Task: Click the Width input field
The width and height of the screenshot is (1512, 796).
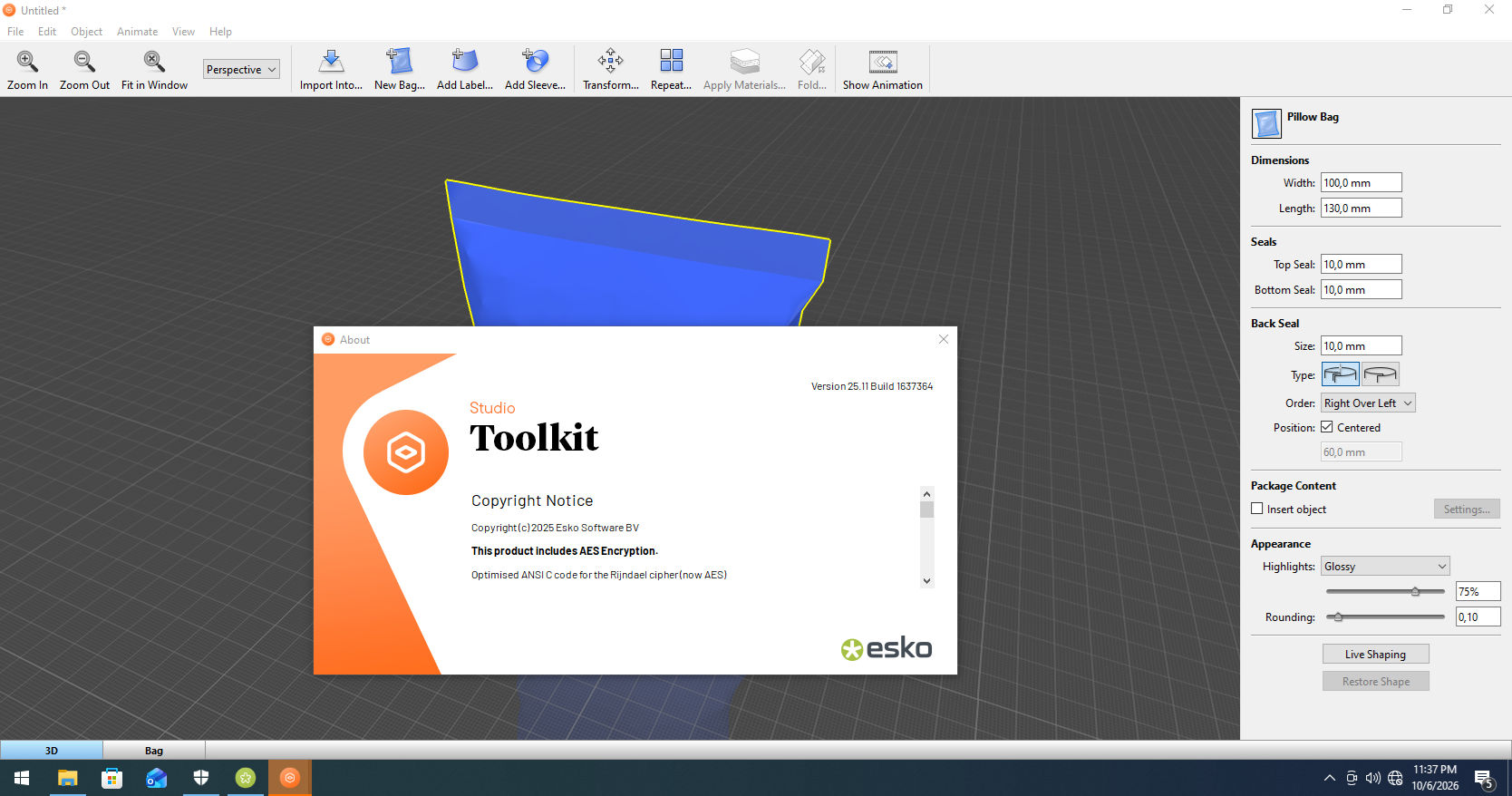Action: point(1361,182)
